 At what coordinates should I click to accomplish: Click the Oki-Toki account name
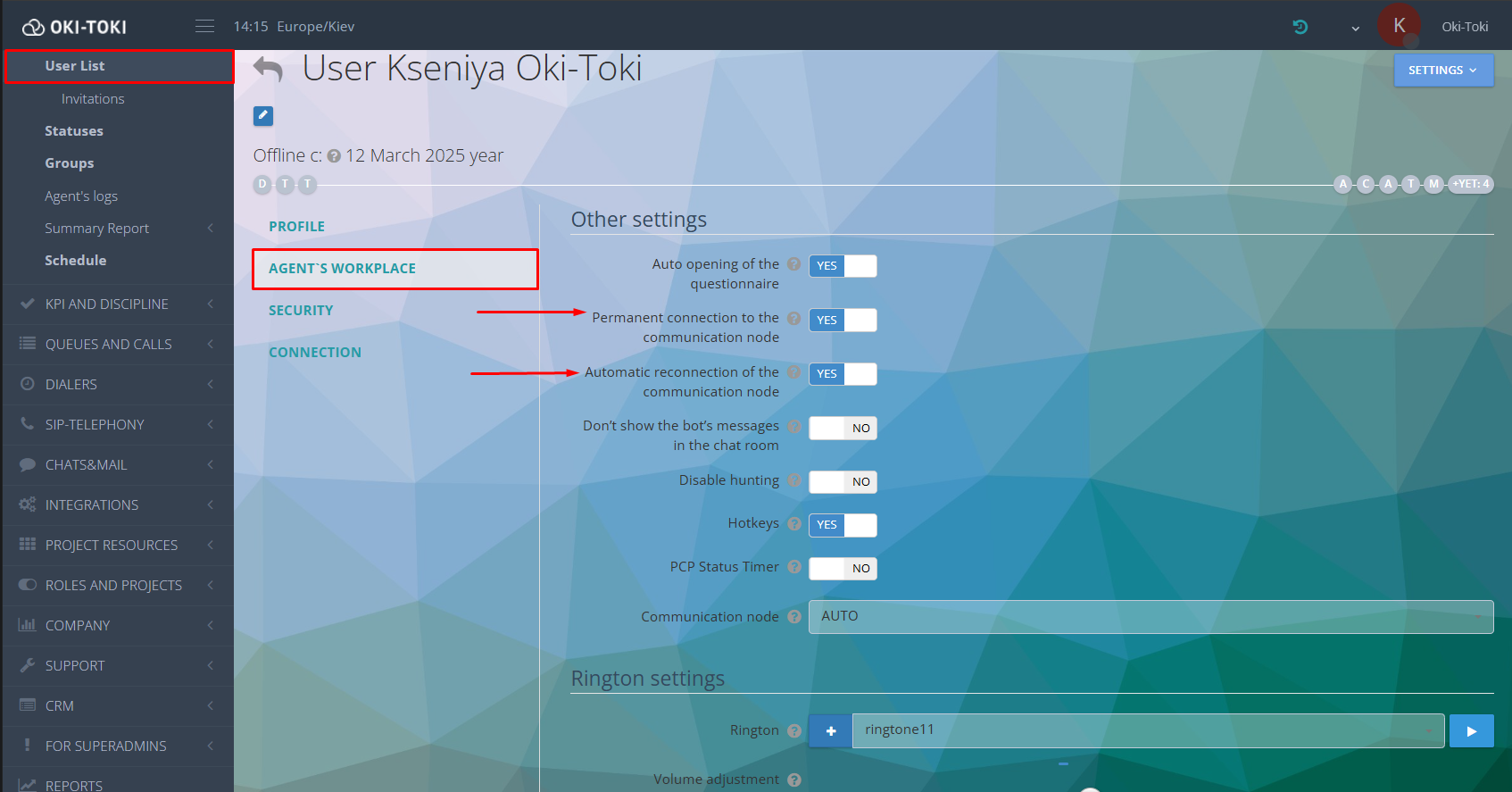click(1465, 27)
